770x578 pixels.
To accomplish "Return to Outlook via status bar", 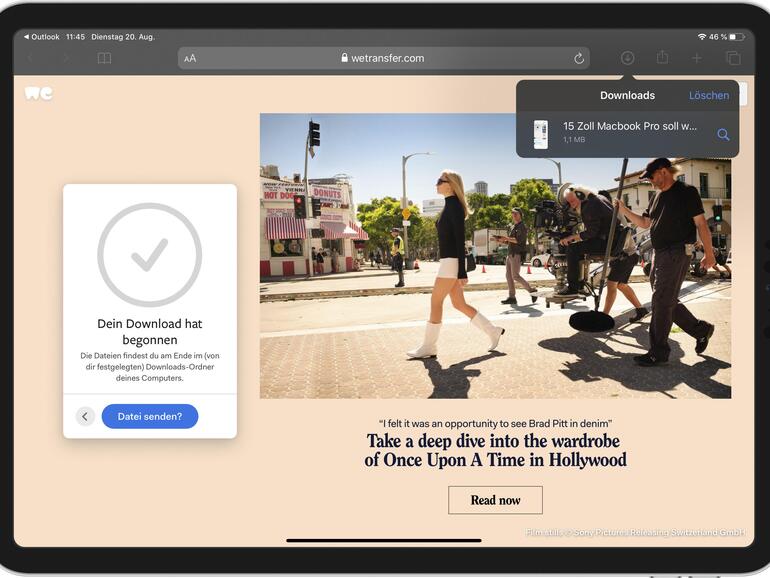I will pyautogui.click(x=41, y=37).
